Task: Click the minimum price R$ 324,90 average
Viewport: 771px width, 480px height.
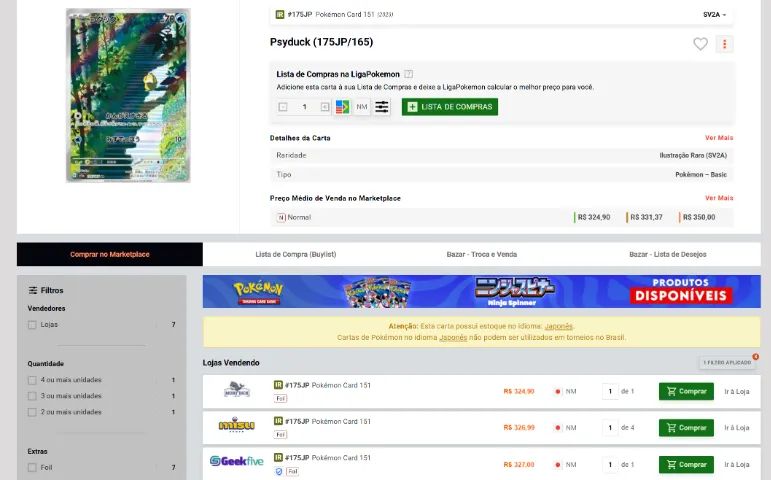Action: (593, 217)
